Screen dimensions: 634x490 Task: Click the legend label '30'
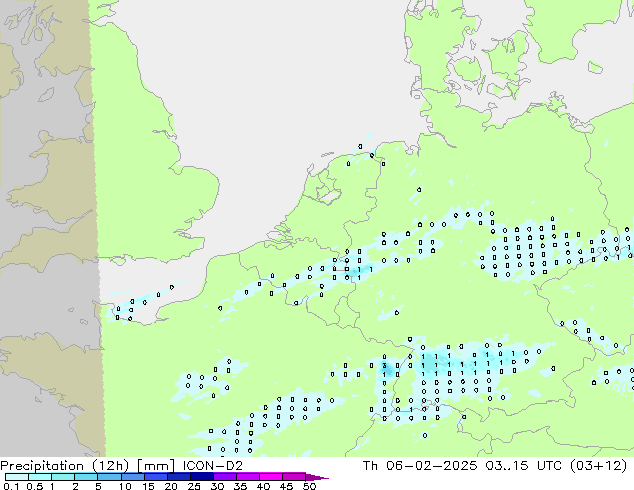click(217, 486)
